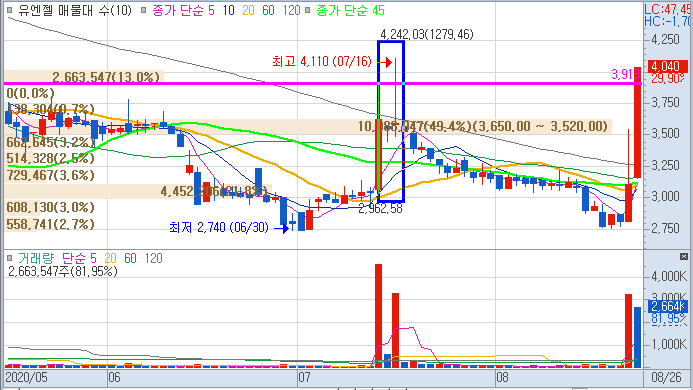
Task: Click the 2,663,547(13.0%) volume profile bar label
Action: click(106, 77)
